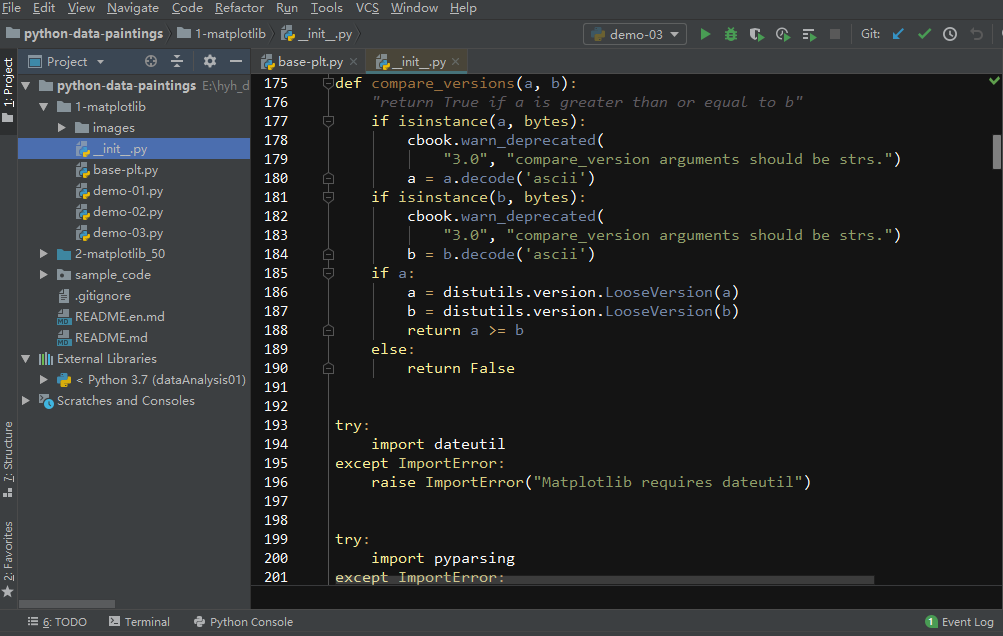Expand the sample_code folder
Screen dimensions: 1003x636
[43, 274]
